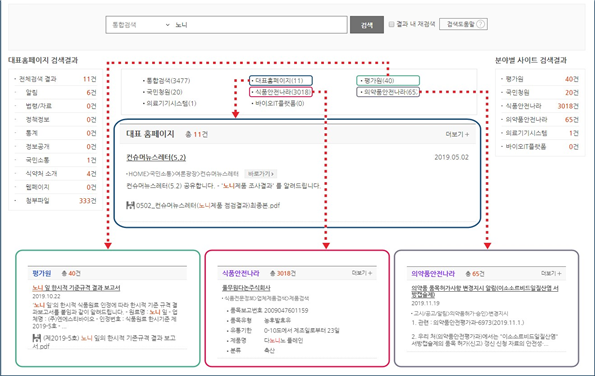Click the 식품안전나라 heading in the bottom panel
Screen dimensions: 595x380
click(241, 273)
